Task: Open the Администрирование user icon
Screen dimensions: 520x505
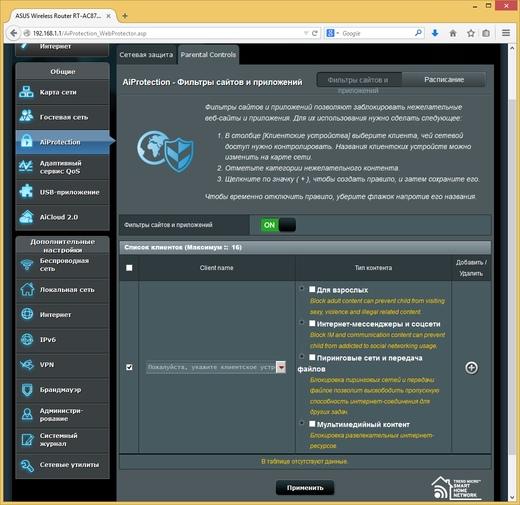Action: 27,414
